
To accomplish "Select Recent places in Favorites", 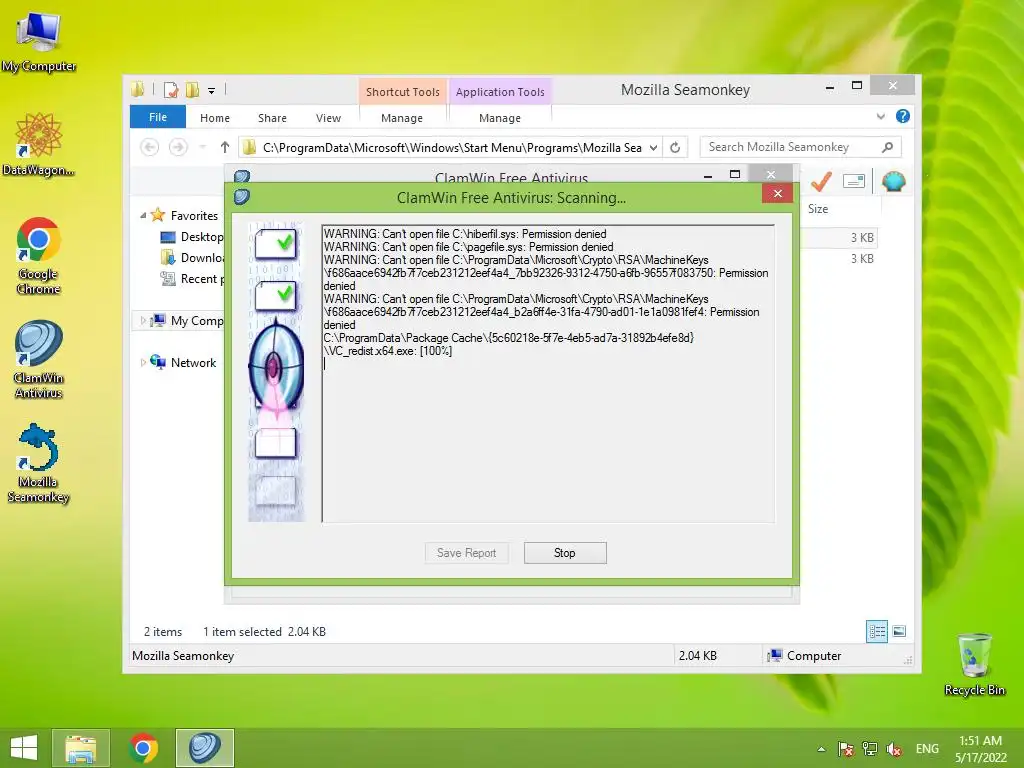I will click(x=202, y=278).
